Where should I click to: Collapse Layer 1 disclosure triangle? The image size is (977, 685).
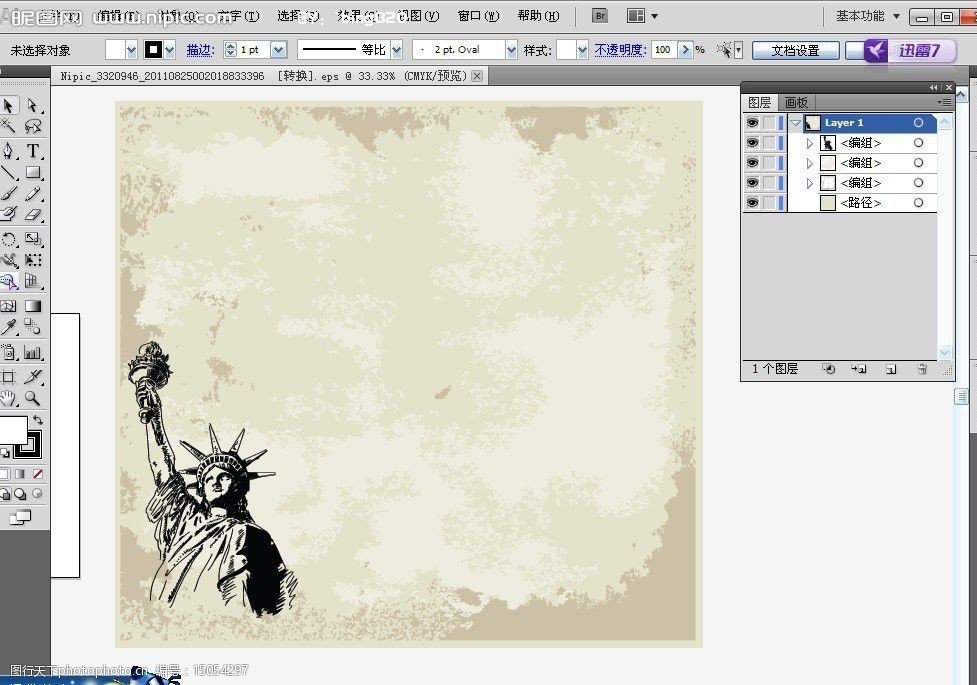796,123
